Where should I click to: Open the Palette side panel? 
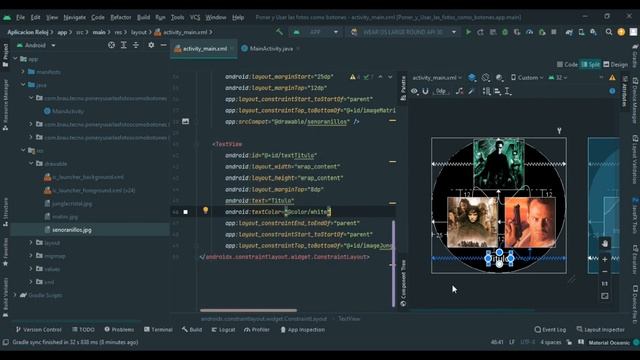click(x=403, y=88)
